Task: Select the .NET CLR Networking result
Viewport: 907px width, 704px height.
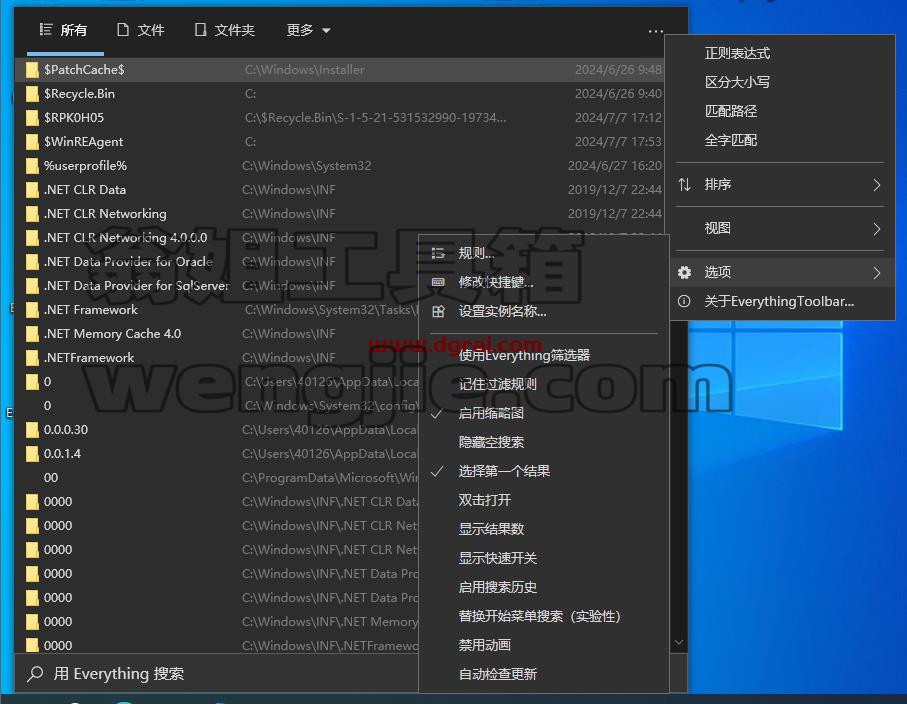Action: click(x=342, y=214)
